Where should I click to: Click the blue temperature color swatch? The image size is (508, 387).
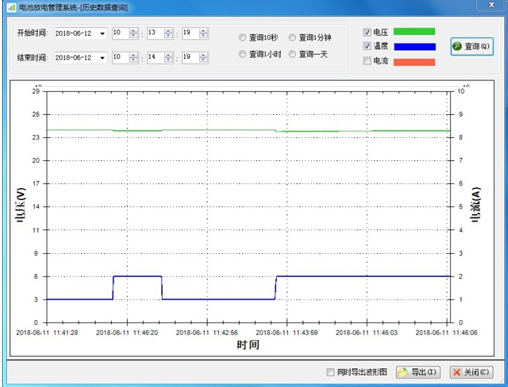pos(415,47)
